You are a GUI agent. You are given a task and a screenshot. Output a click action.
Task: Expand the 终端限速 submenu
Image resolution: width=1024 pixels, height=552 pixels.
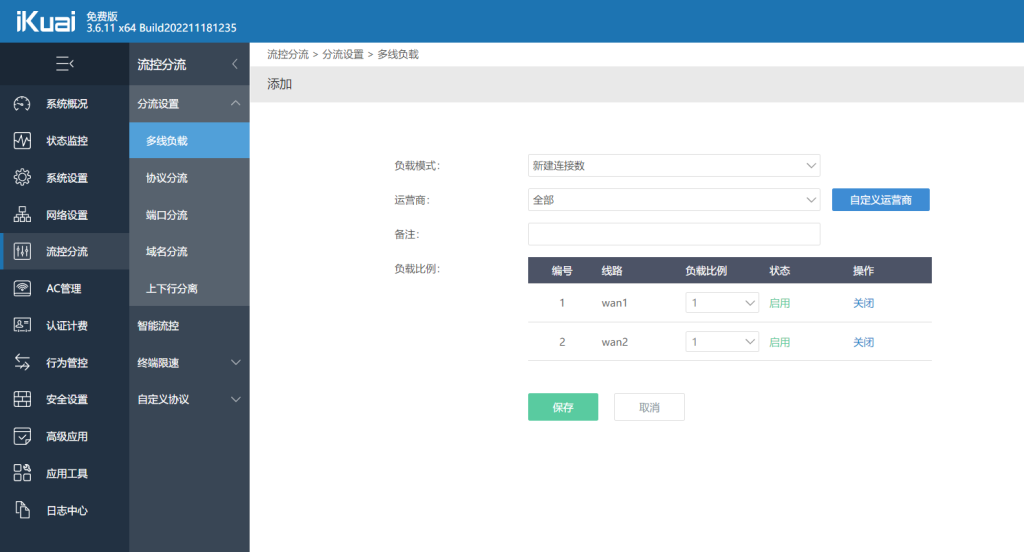click(189, 363)
